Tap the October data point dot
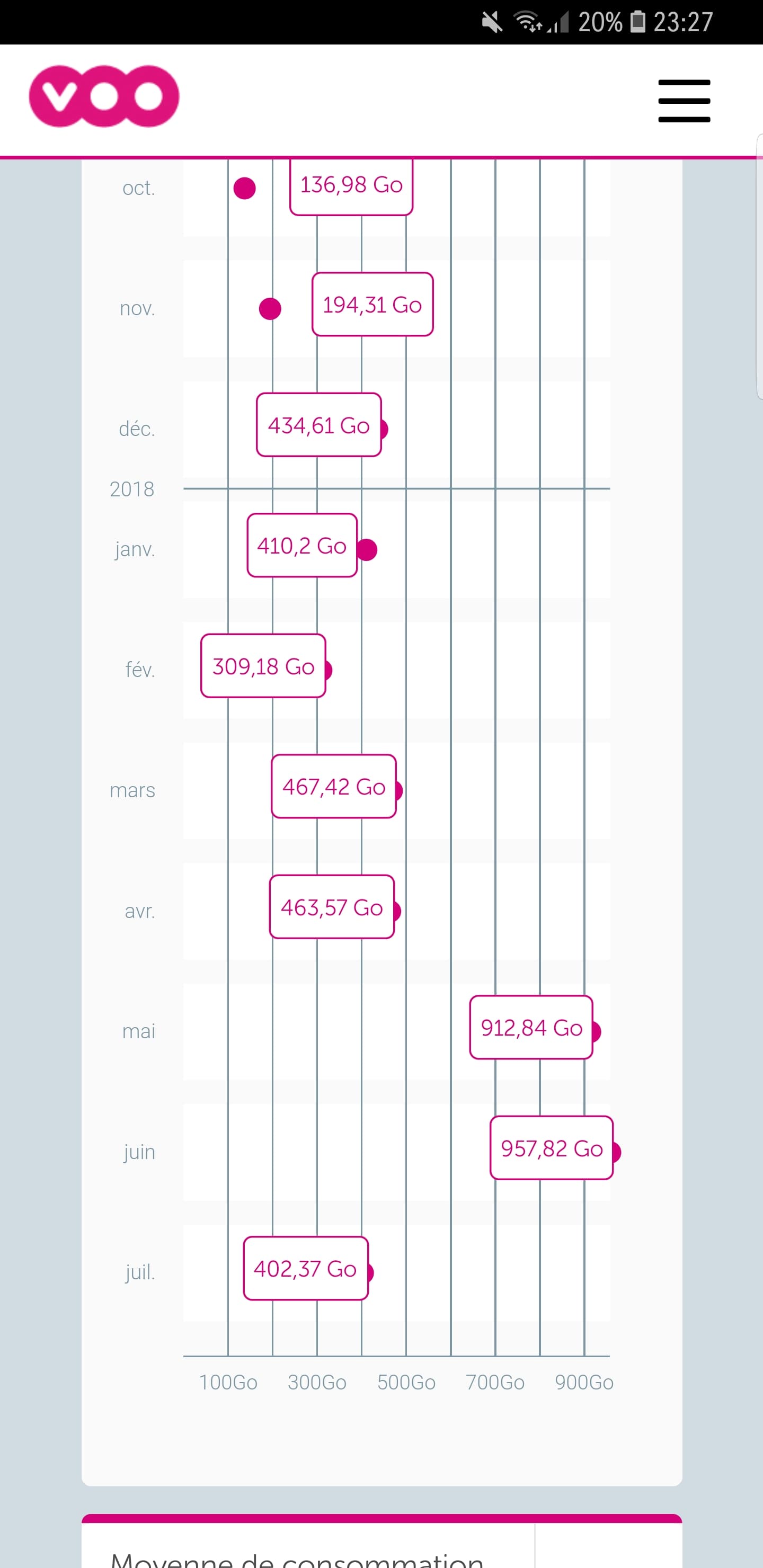 (245, 188)
